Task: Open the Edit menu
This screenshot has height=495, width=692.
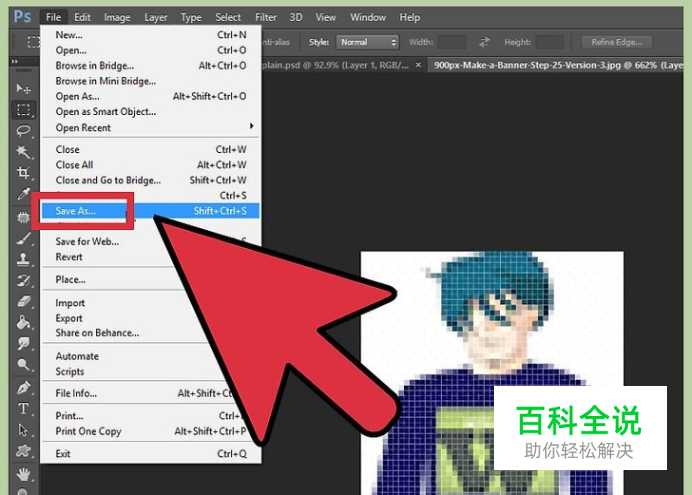Action: (82, 17)
